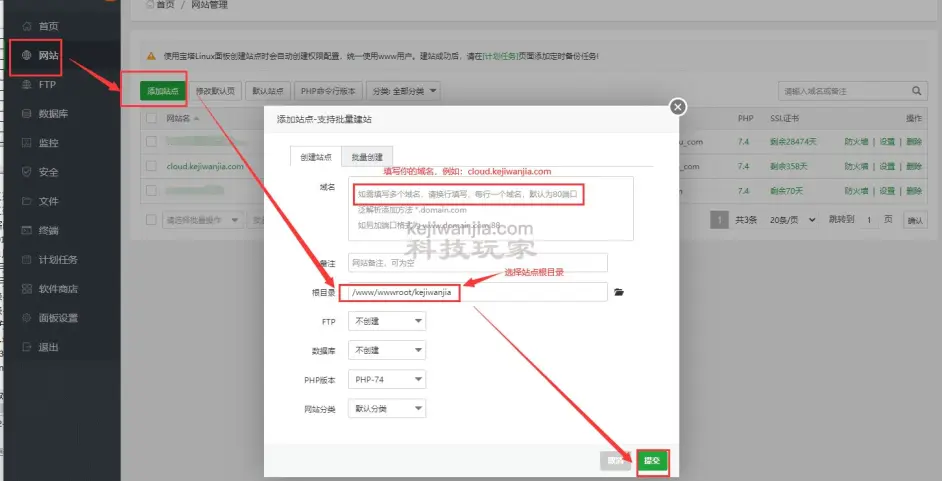
Task: Close the 添加站点 dialog
Action: click(x=678, y=107)
